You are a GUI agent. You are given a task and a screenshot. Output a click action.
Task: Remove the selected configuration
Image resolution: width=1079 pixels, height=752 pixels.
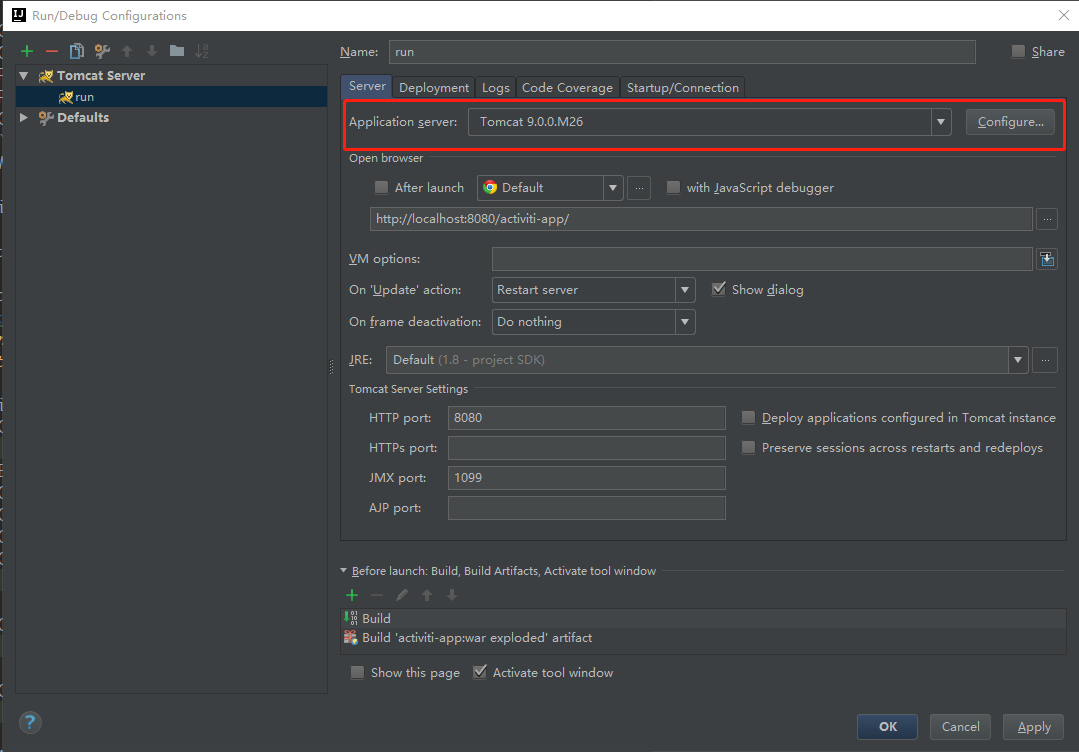tap(52, 51)
